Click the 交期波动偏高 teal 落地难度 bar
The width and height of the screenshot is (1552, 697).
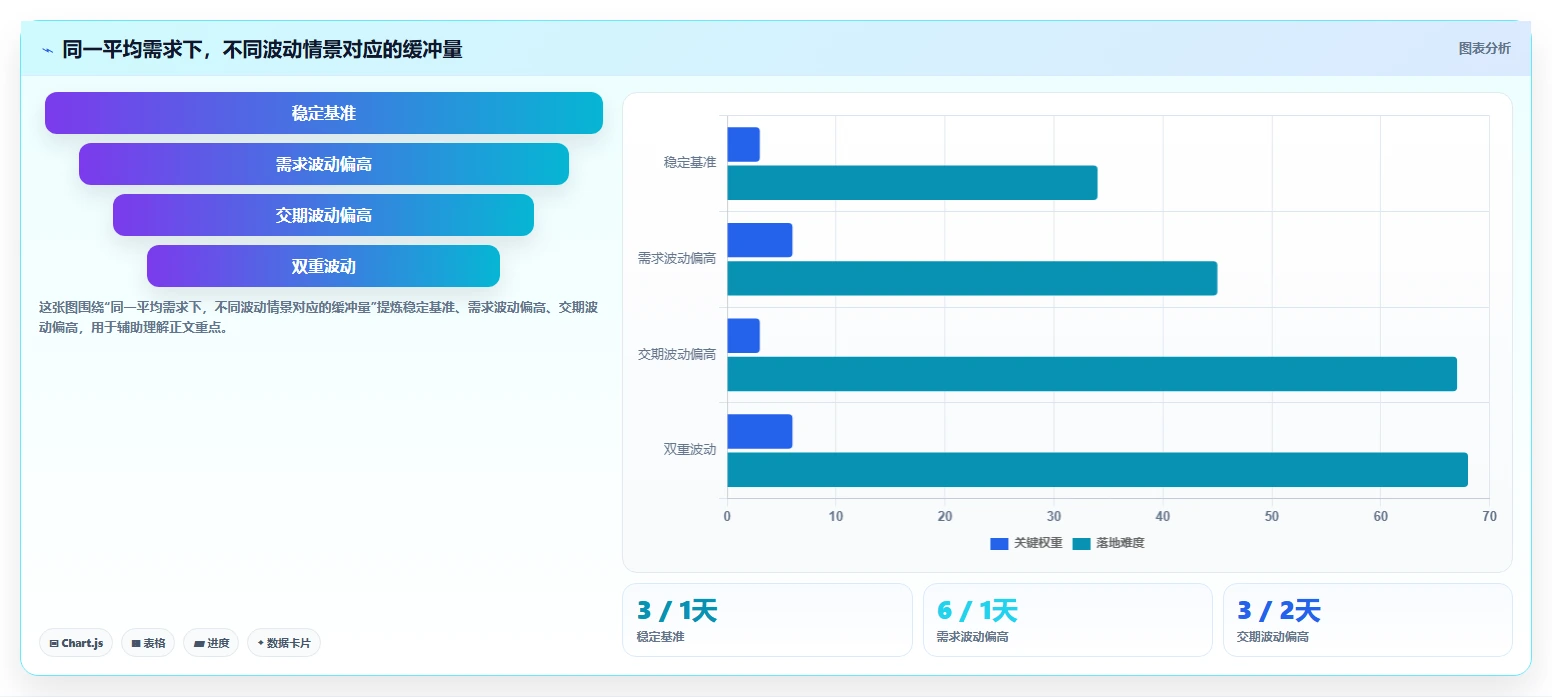pyautogui.click(x=1092, y=374)
